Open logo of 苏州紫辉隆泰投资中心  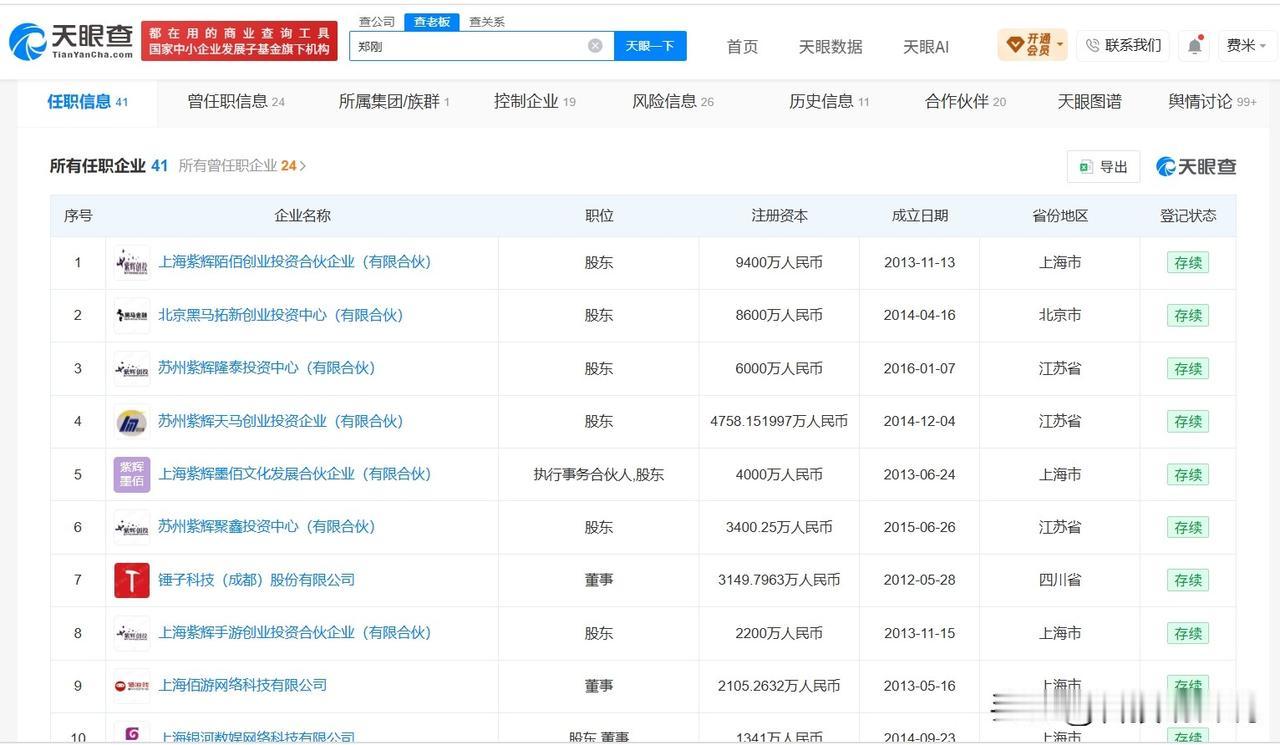tap(132, 369)
